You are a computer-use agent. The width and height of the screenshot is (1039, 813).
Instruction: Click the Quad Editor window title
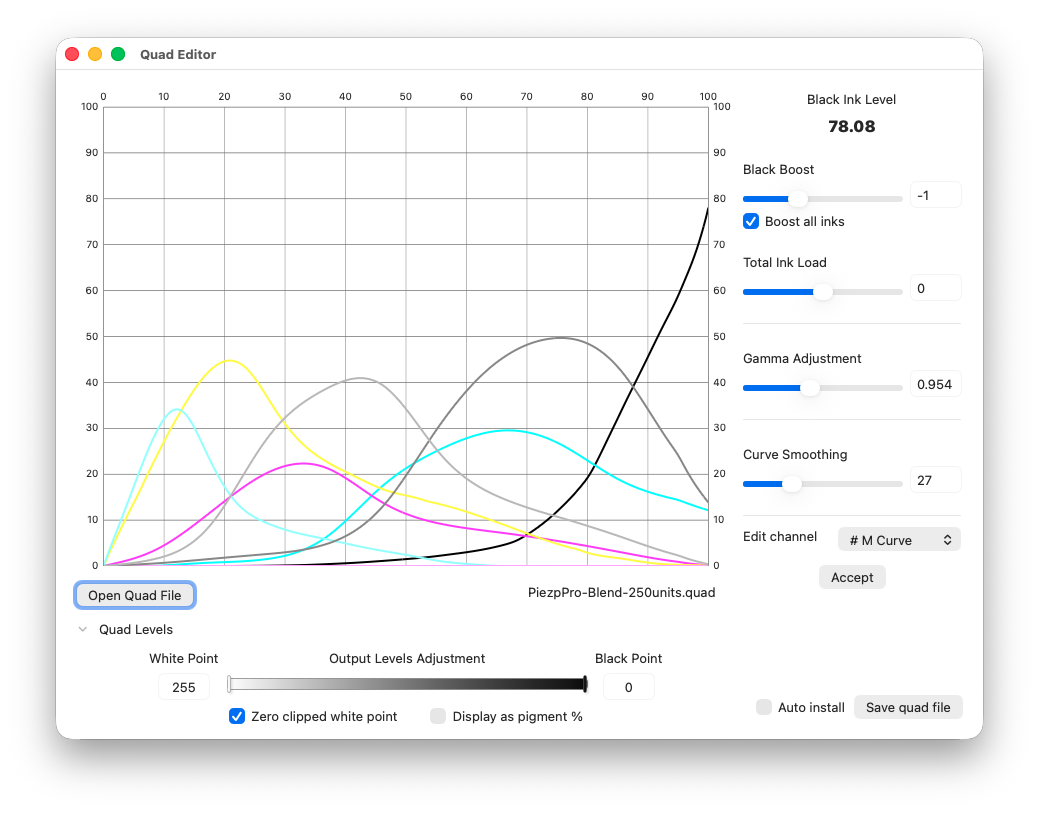click(178, 54)
